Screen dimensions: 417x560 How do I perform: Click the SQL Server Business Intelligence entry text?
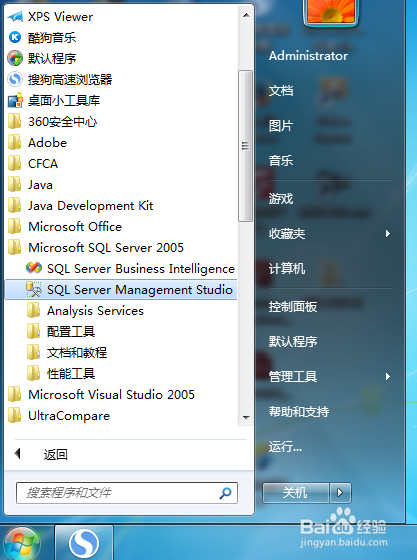click(141, 269)
